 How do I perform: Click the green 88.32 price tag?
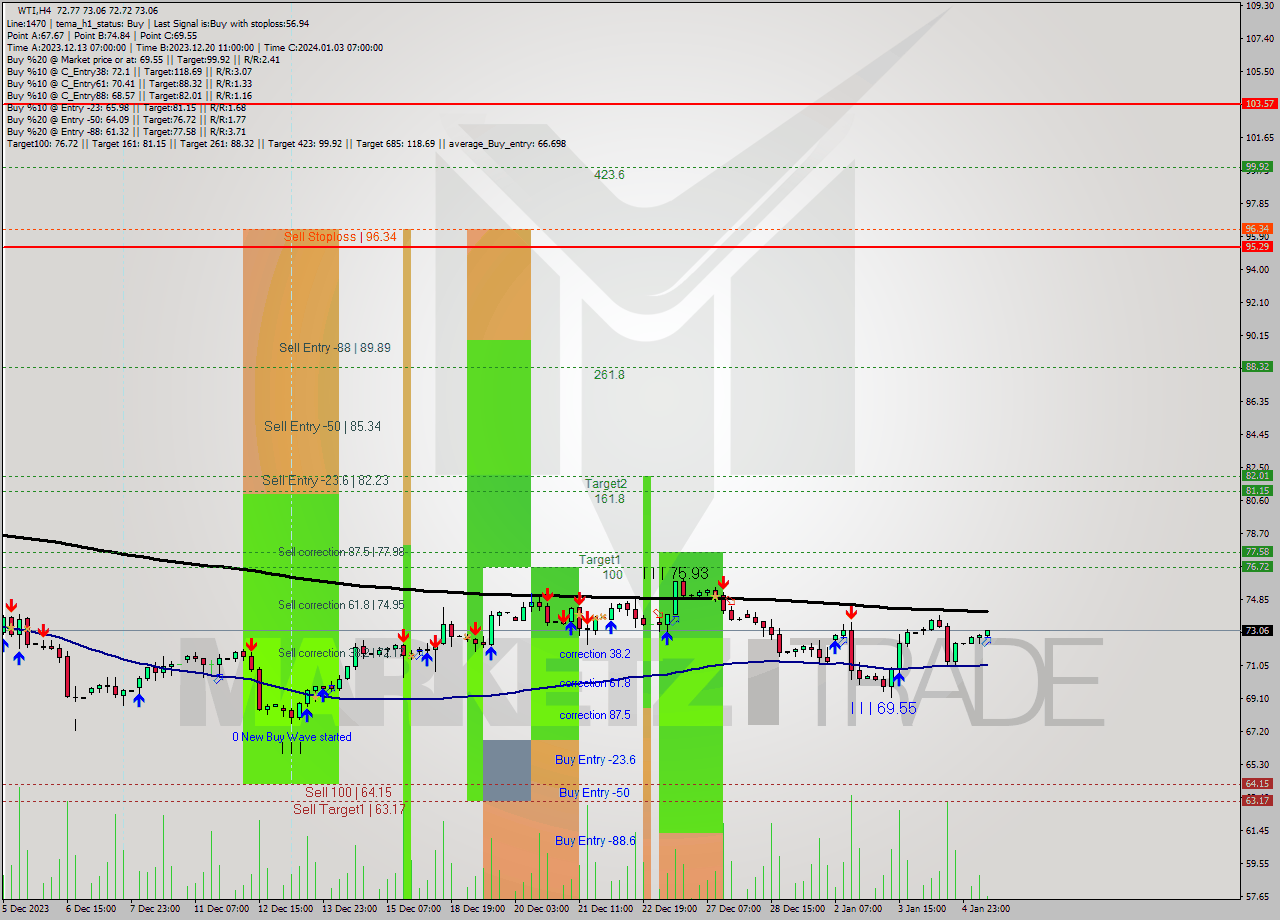pos(1258,367)
